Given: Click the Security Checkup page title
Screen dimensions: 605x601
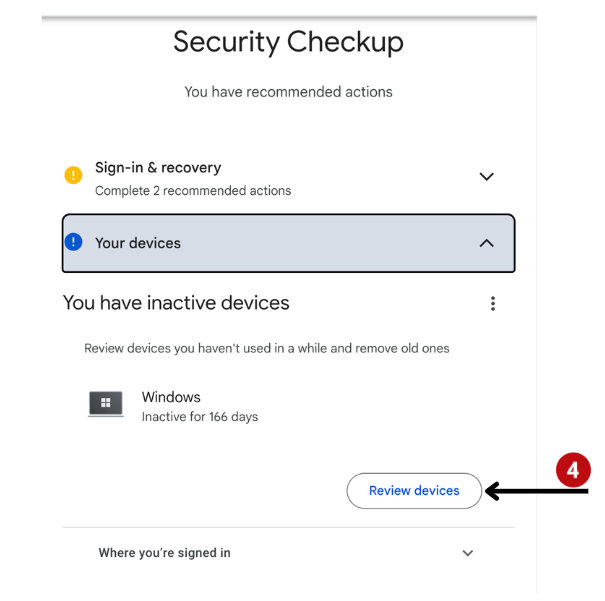Looking at the screenshot, I should tap(288, 42).
